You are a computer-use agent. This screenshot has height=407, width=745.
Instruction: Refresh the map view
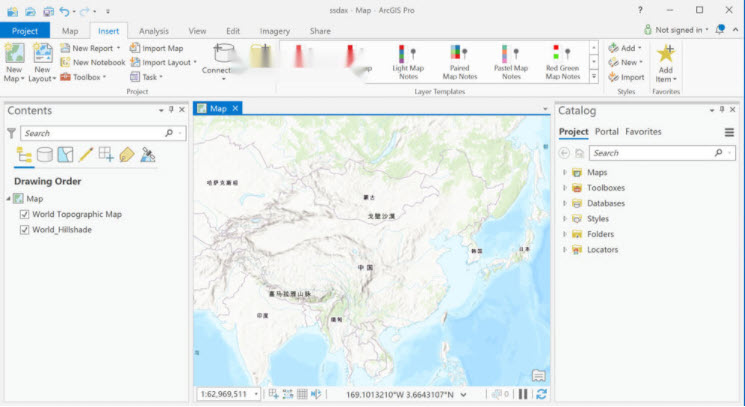(x=541, y=394)
